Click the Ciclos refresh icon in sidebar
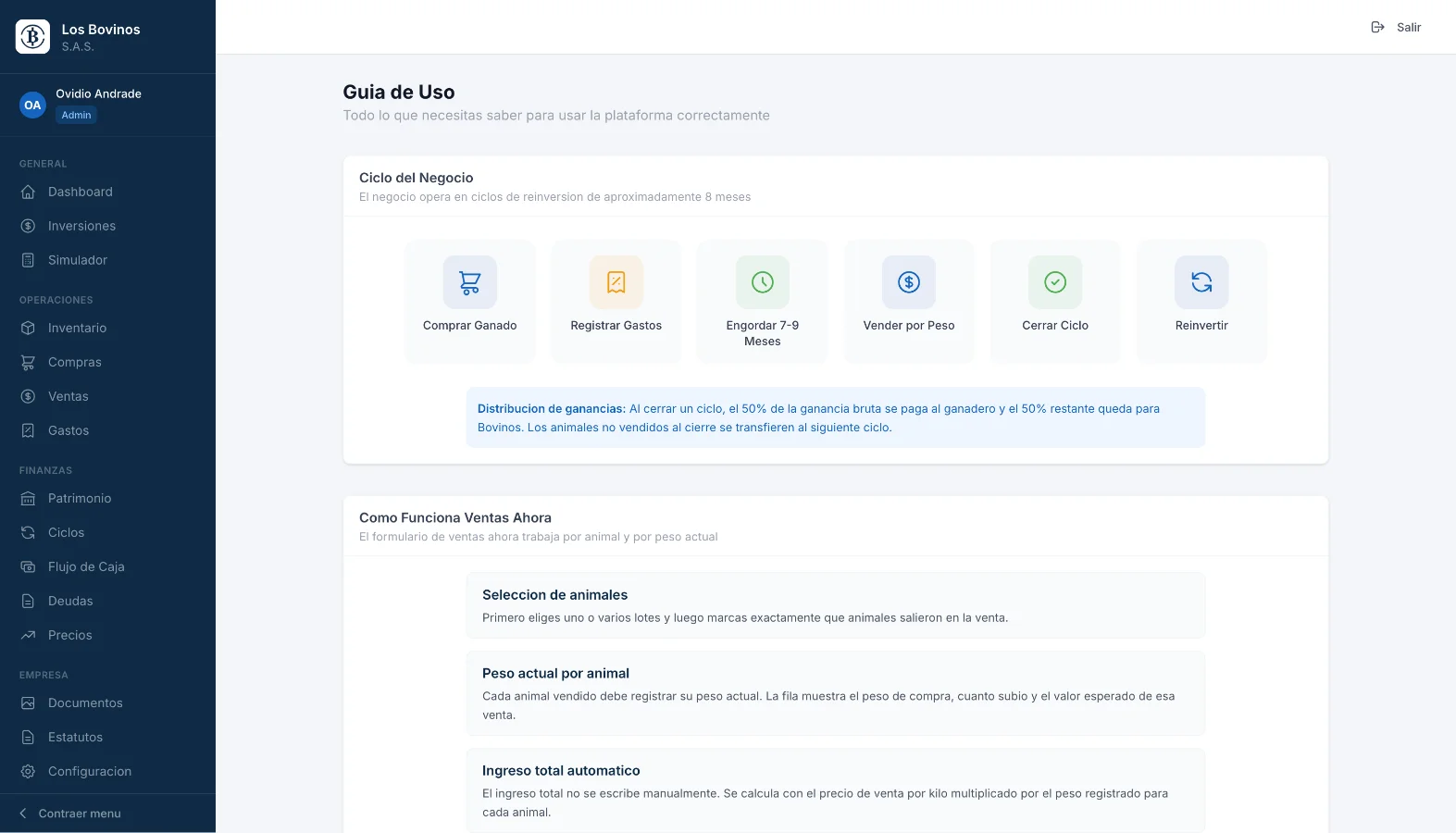The image size is (1456, 833). click(28, 532)
